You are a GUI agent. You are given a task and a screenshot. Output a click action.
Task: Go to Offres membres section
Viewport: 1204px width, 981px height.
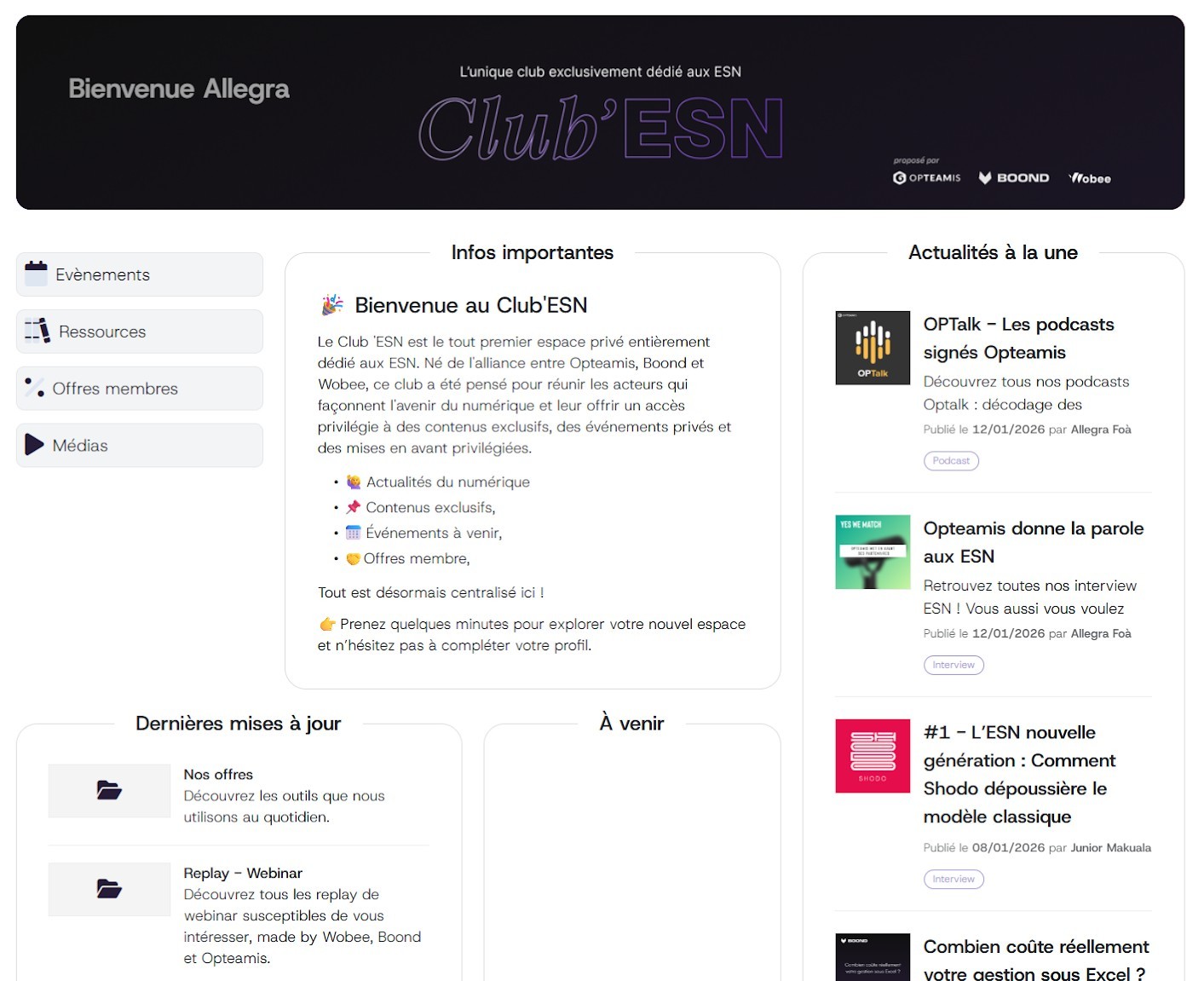click(140, 389)
